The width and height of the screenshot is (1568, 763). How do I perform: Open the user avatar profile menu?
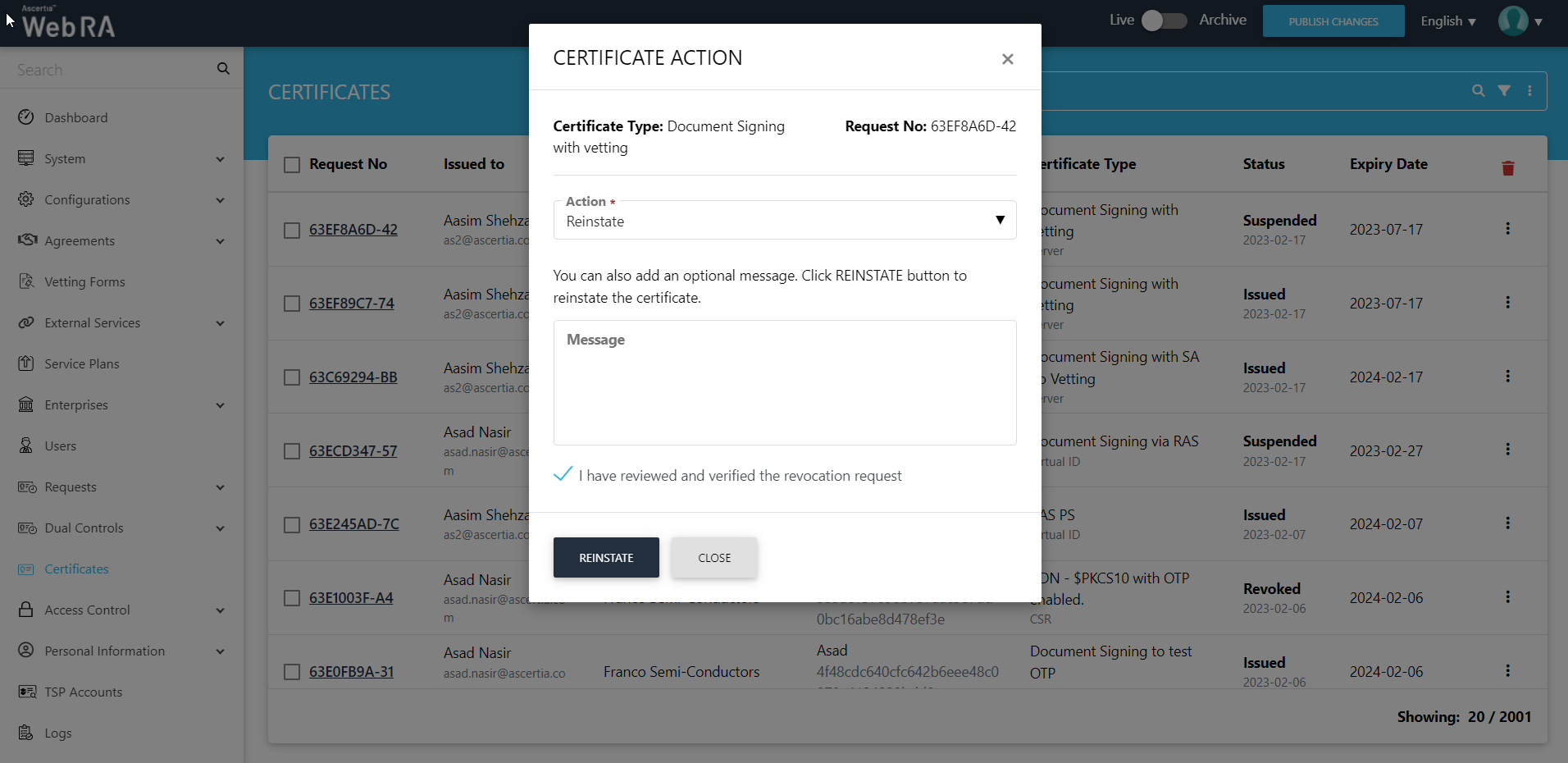[1513, 21]
